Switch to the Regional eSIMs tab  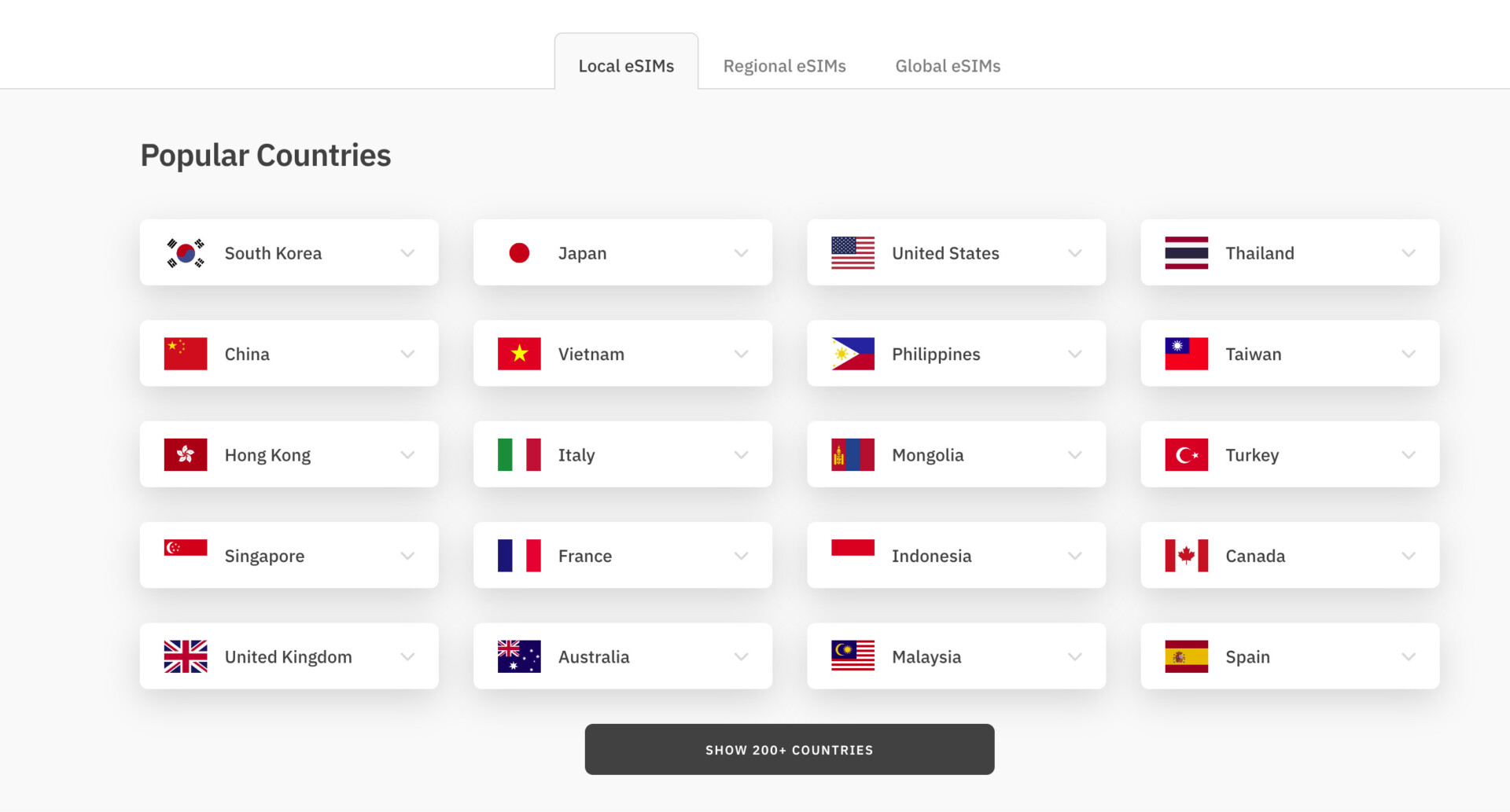coord(784,66)
